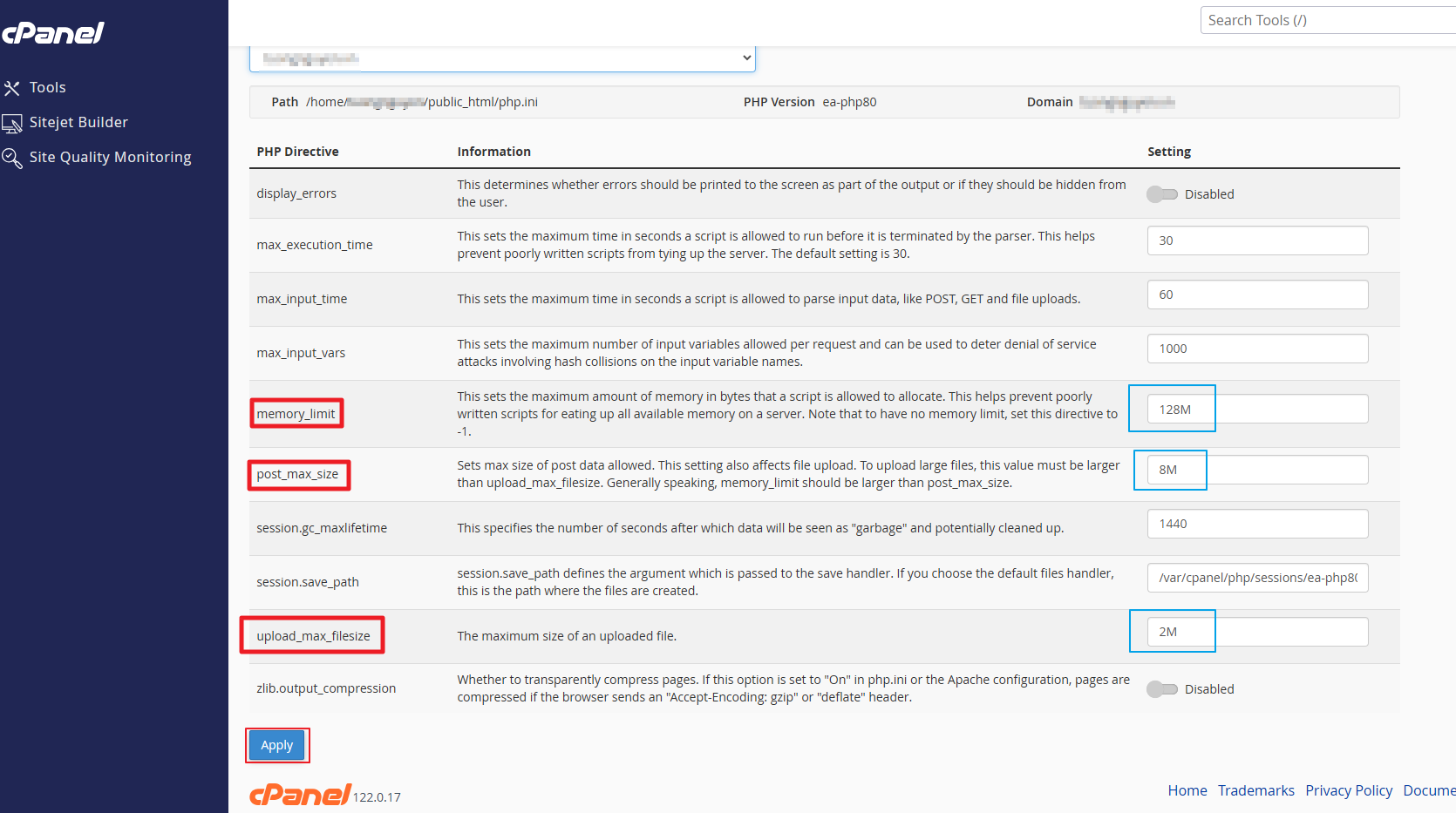Click the Disabled label beside display_errors
1456x813 pixels.
(1209, 194)
